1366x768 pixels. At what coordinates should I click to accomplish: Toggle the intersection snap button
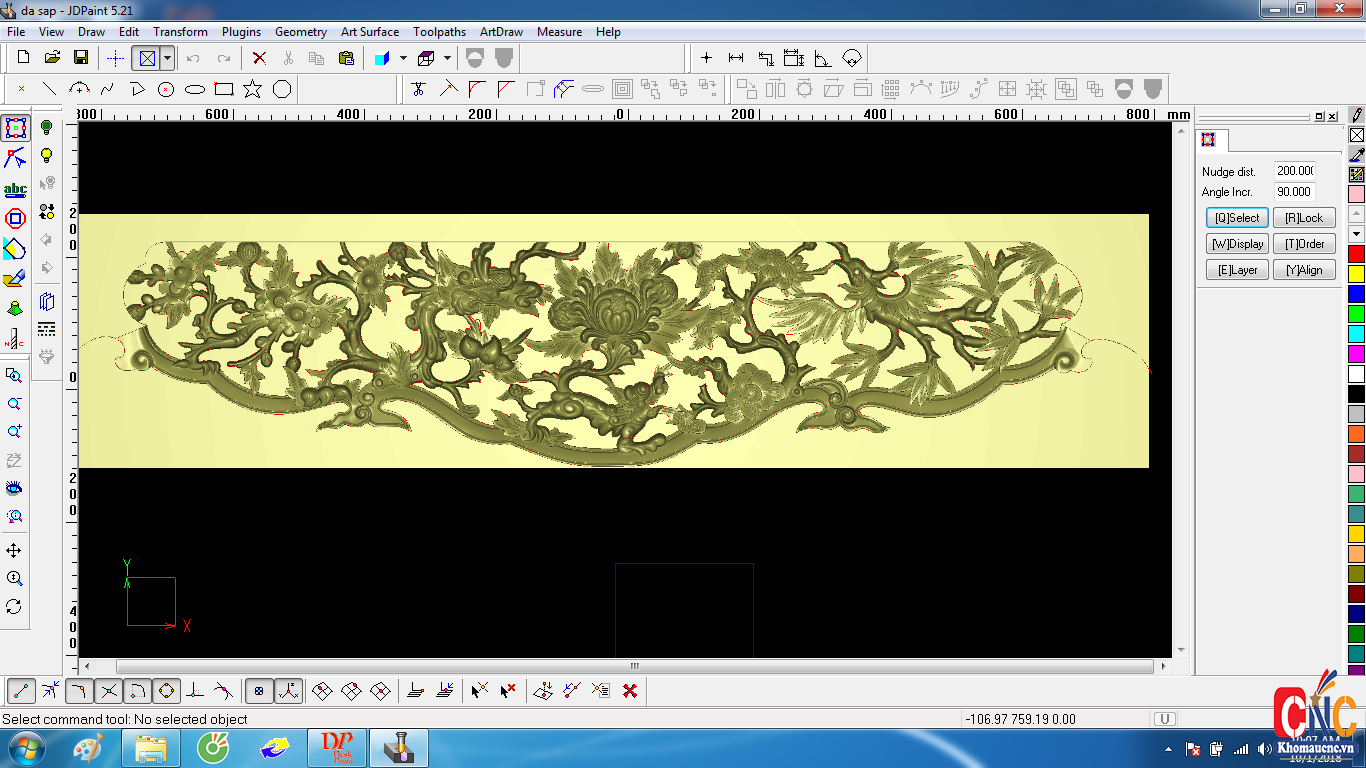point(109,690)
